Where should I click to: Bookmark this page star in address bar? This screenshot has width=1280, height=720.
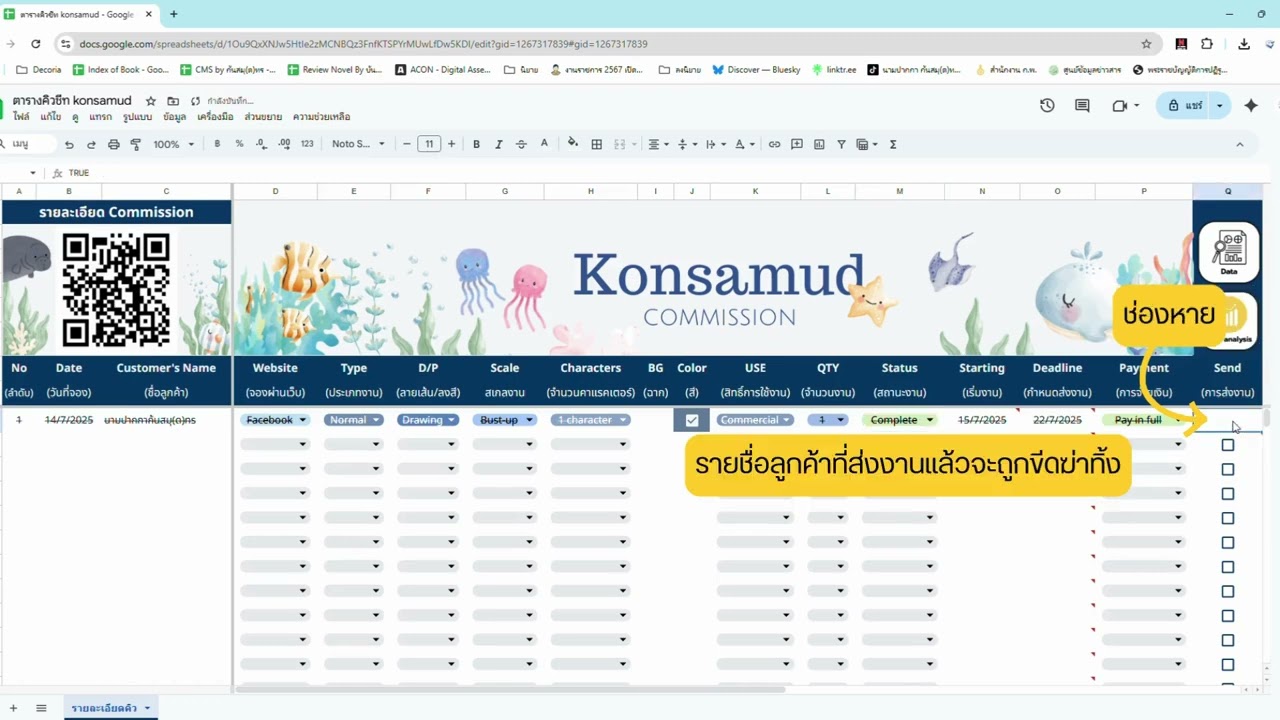(1146, 44)
